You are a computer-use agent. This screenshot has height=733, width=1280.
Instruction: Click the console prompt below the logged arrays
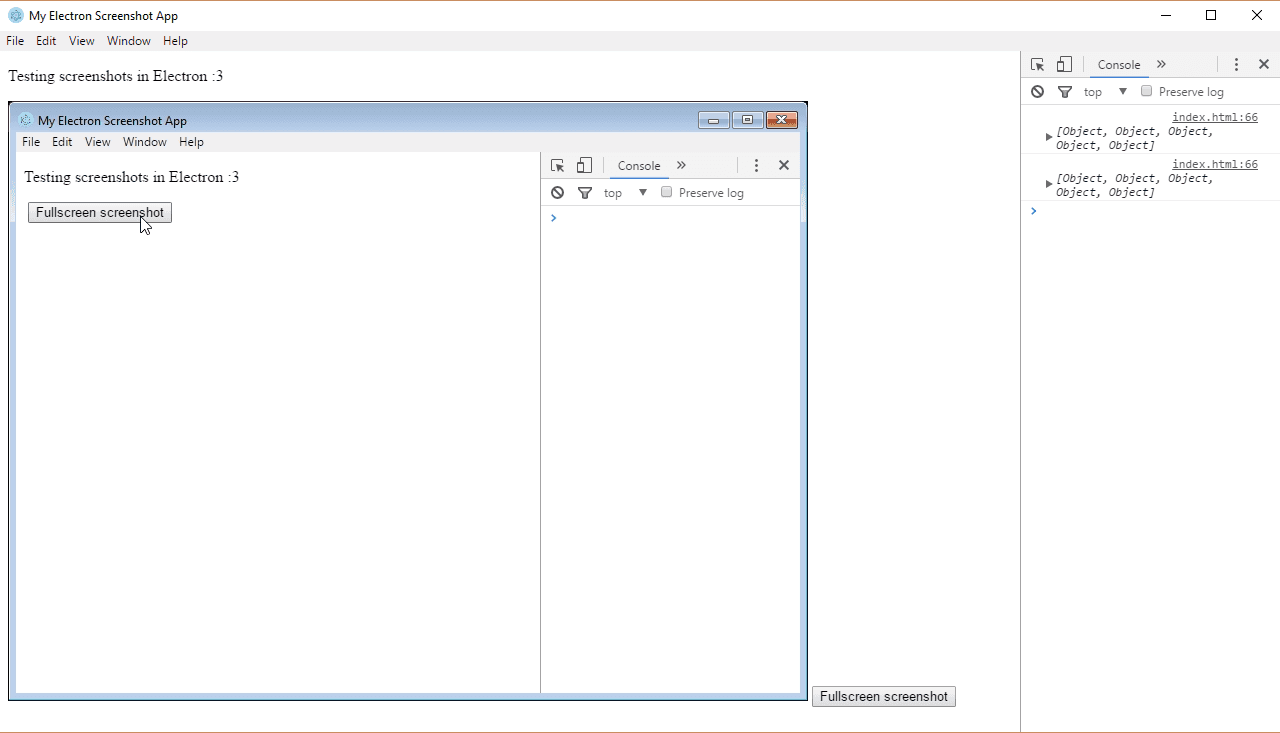[1150, 212]
